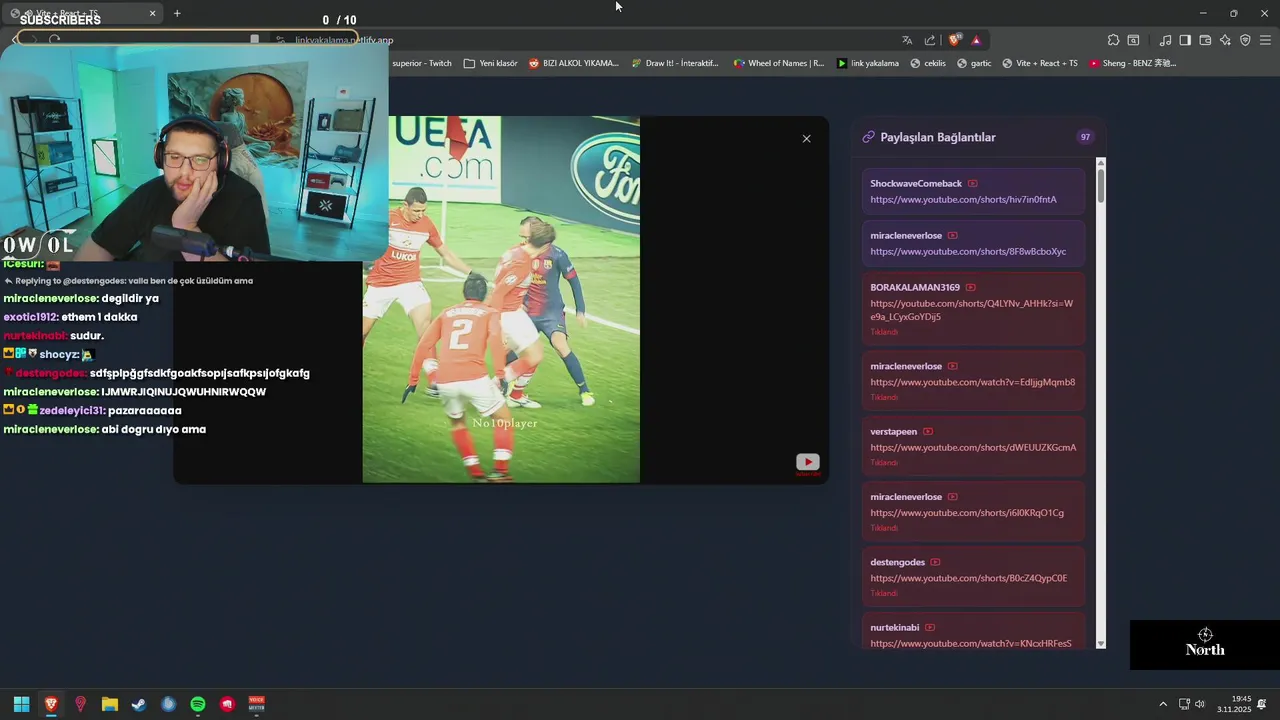Open the Windows Start menu

click(21, 704)
